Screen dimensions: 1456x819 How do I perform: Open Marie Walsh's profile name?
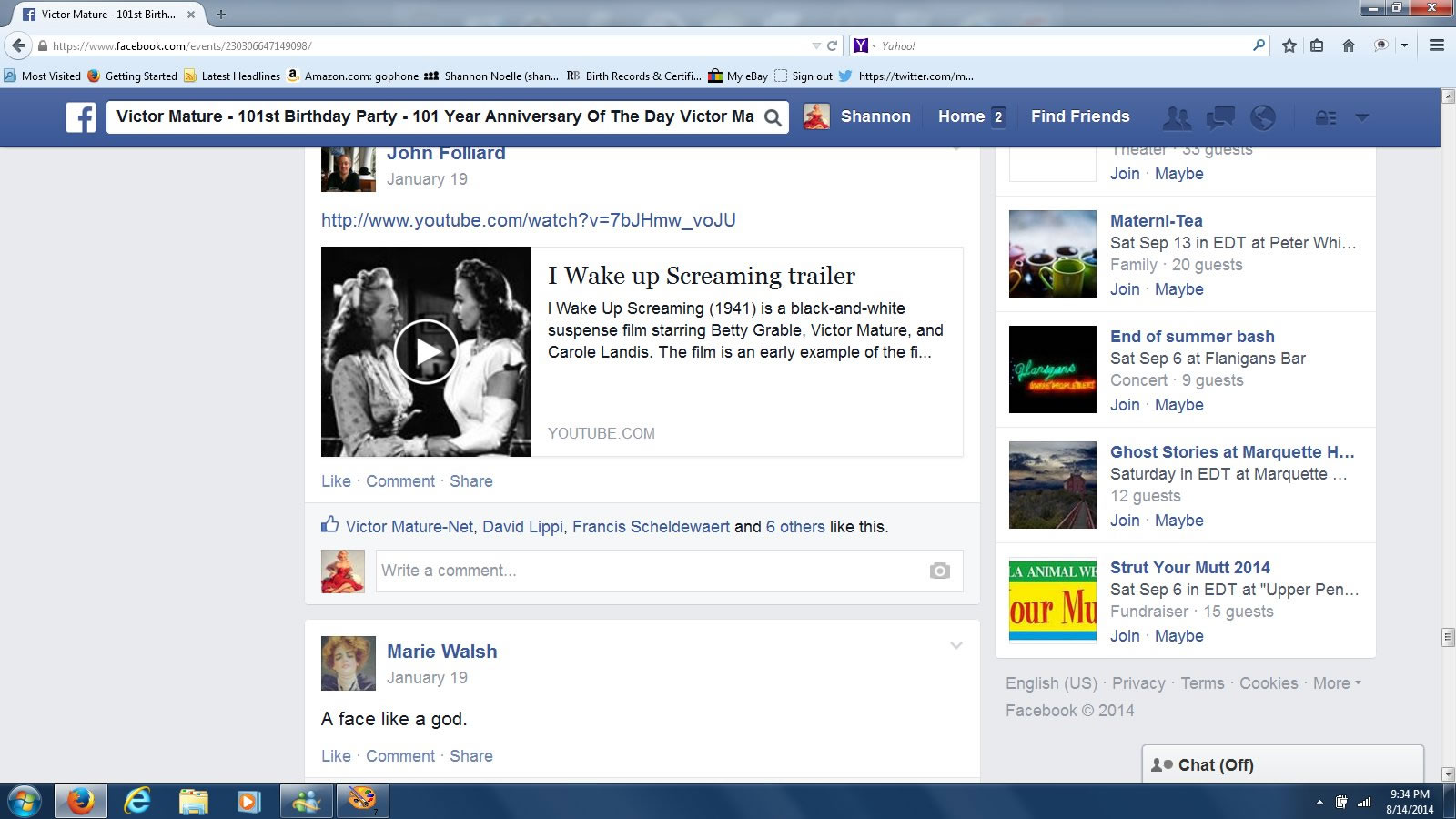pyautogui.click(x=442, y=652)
